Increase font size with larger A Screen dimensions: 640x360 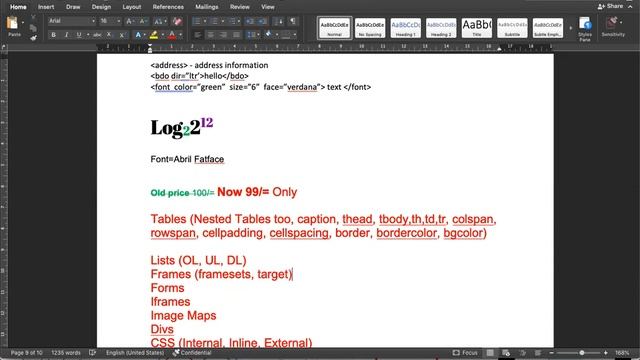click(130, 21)
